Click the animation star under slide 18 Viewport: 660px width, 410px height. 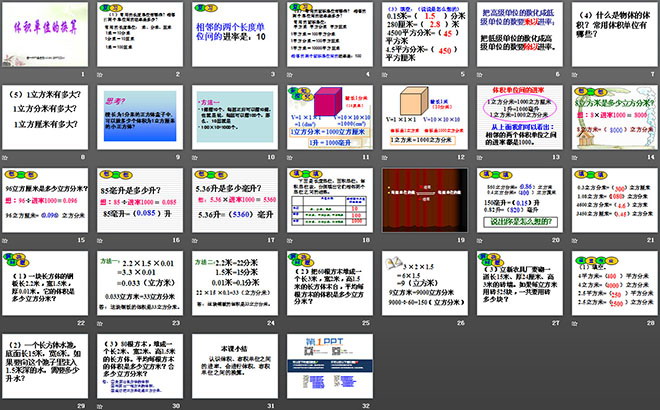(x=290, y=240)
